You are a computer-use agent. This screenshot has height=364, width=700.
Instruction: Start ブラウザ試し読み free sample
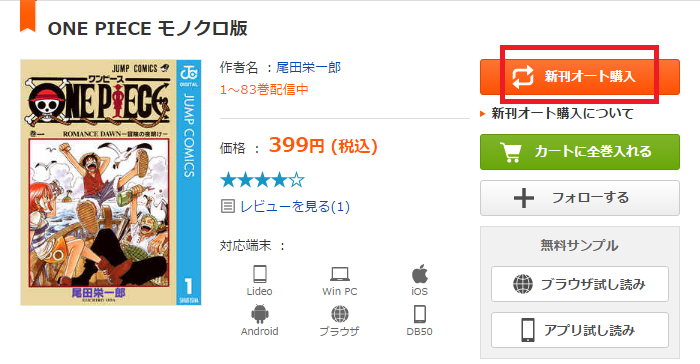[x=579, y=284]
